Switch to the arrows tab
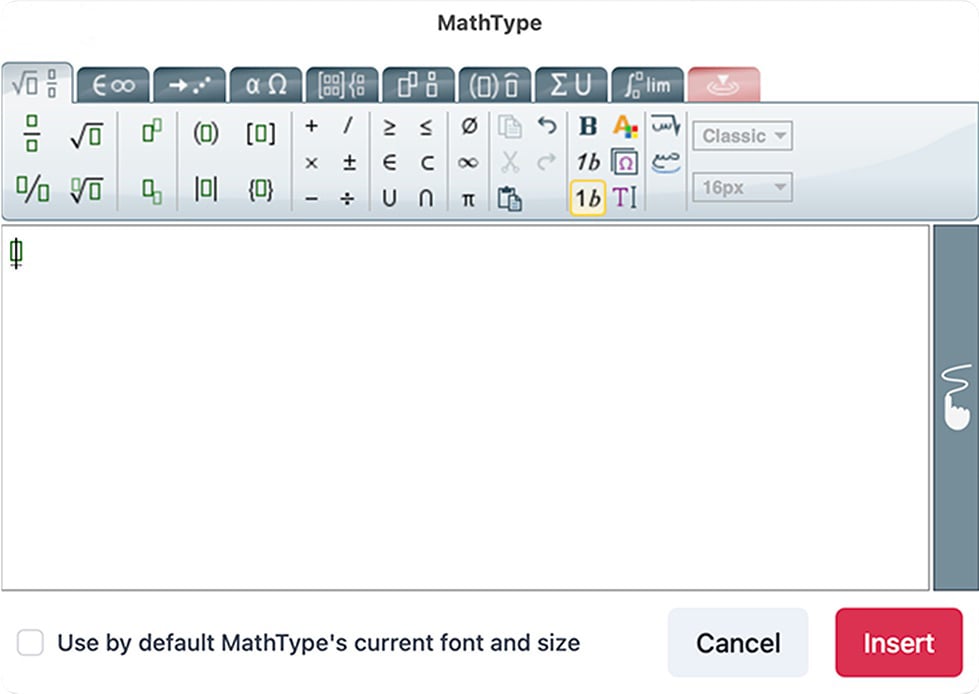The height and width of the screenshot is (694, 979). coord(190,85)
